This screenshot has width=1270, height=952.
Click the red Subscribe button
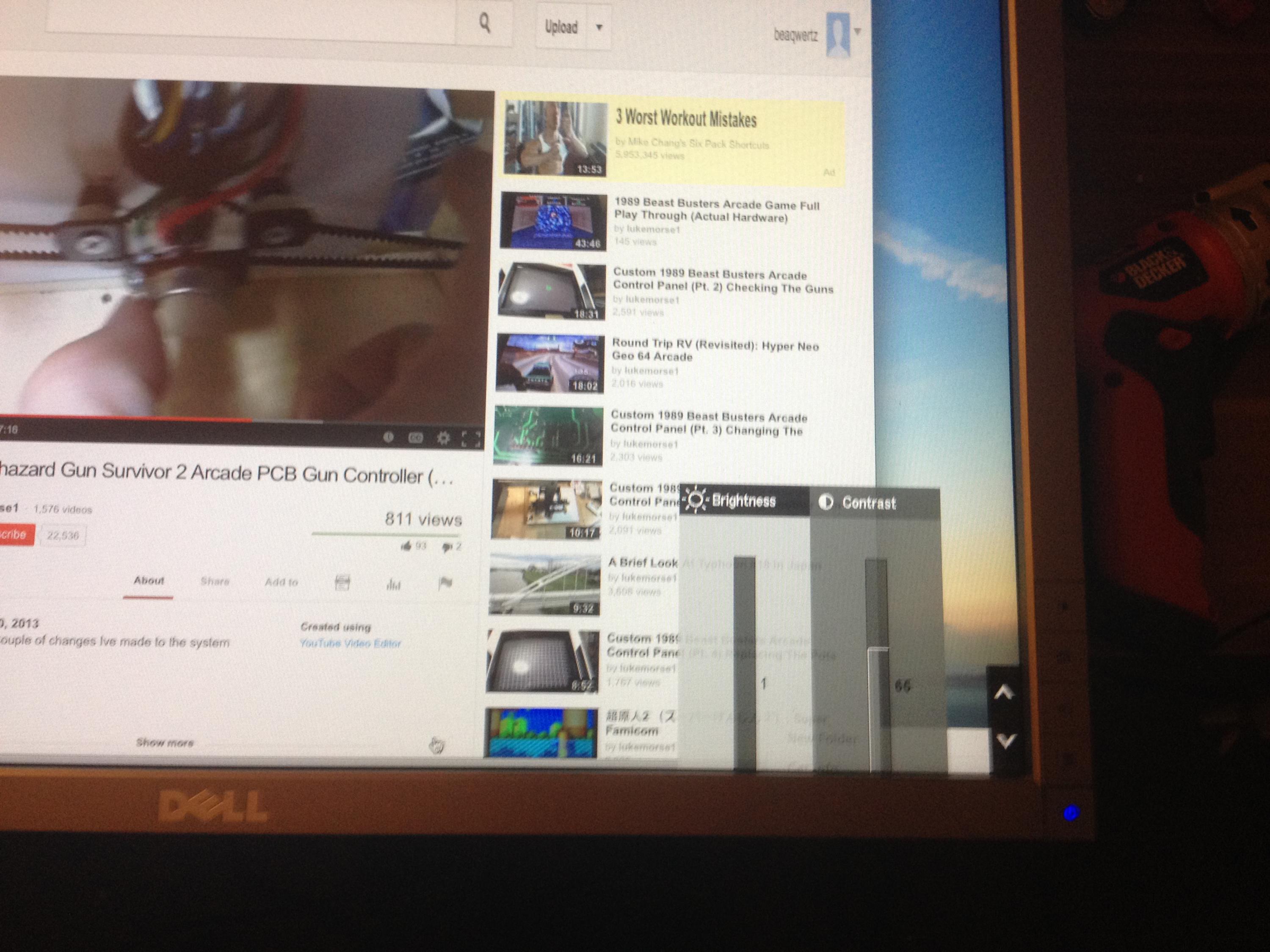click(17, 535)
